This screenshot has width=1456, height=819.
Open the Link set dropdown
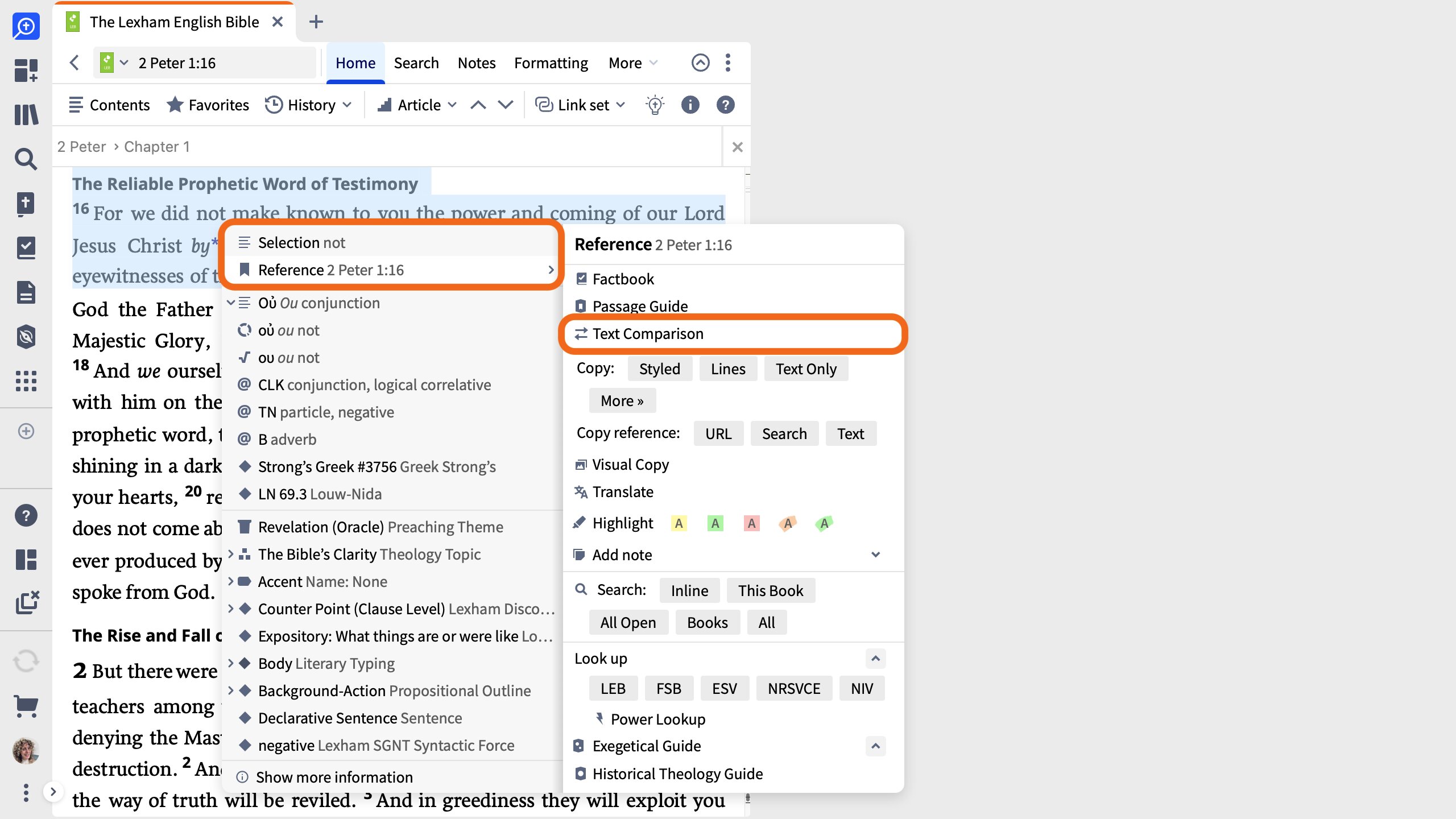[x=581, y=105]
